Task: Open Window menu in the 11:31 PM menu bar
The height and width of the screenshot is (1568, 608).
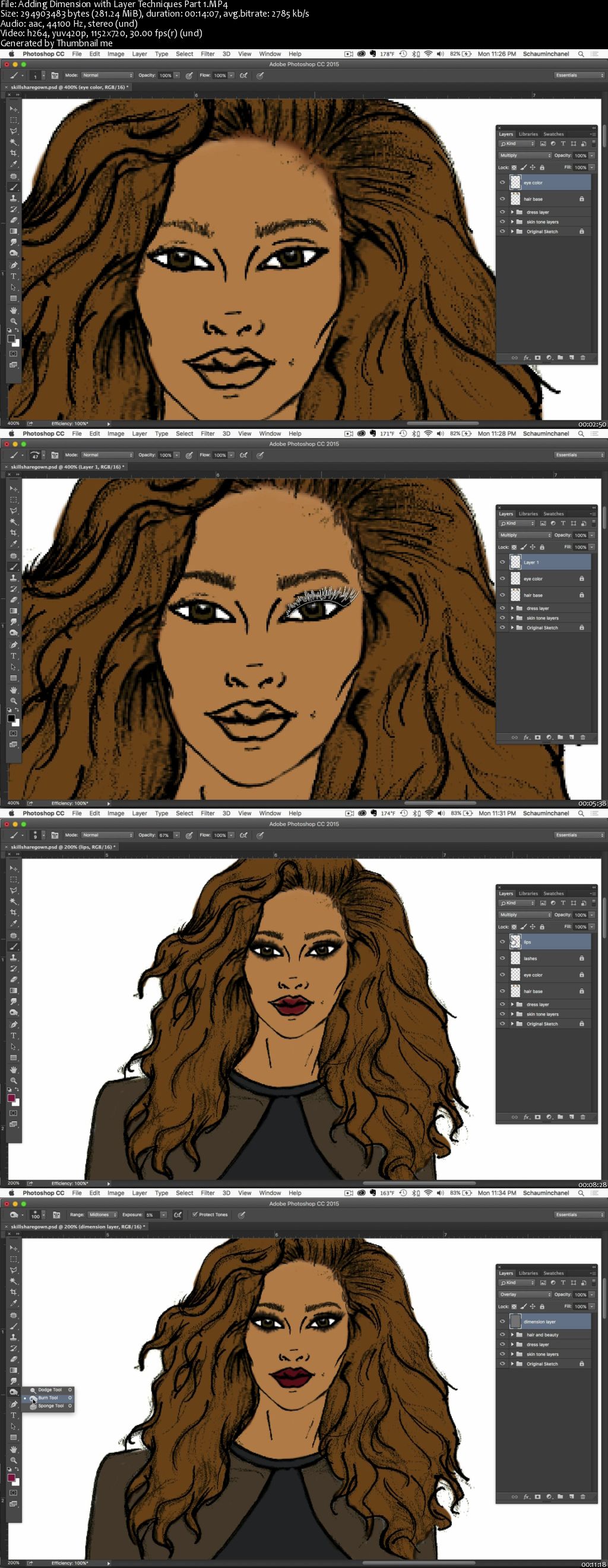Action: (x=270, y=813)
